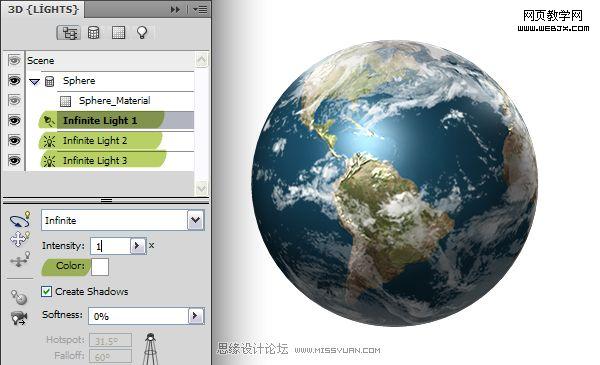Collapse the Sphere tree triangle
The width and height of the screenshot is (600, 365).
[x=34, y=81]
